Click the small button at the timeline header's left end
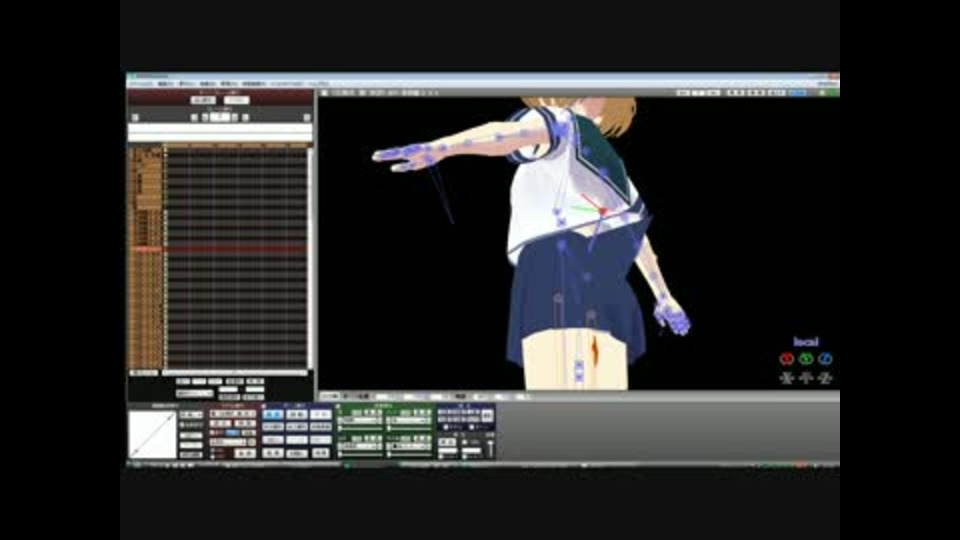This screenshot has height=540, width=960. (x=135, y=118)
